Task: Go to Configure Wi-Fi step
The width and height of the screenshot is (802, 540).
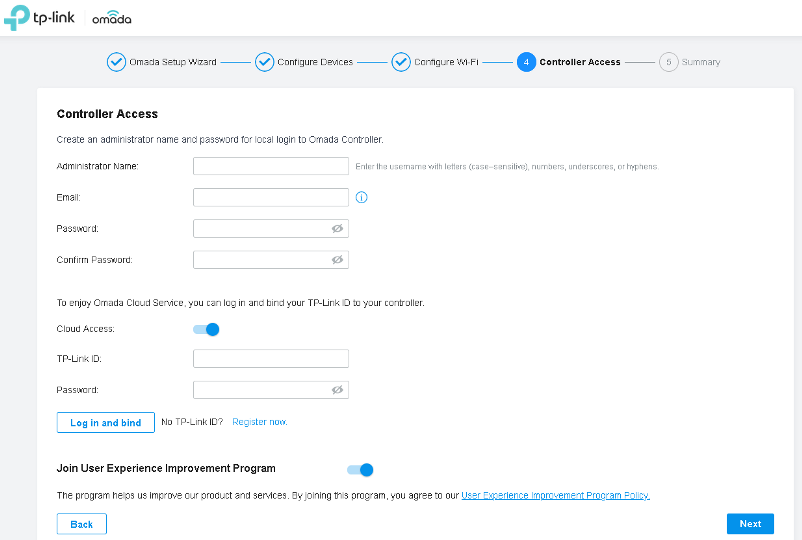Action: pyautogui.click(x=446, y=62)
